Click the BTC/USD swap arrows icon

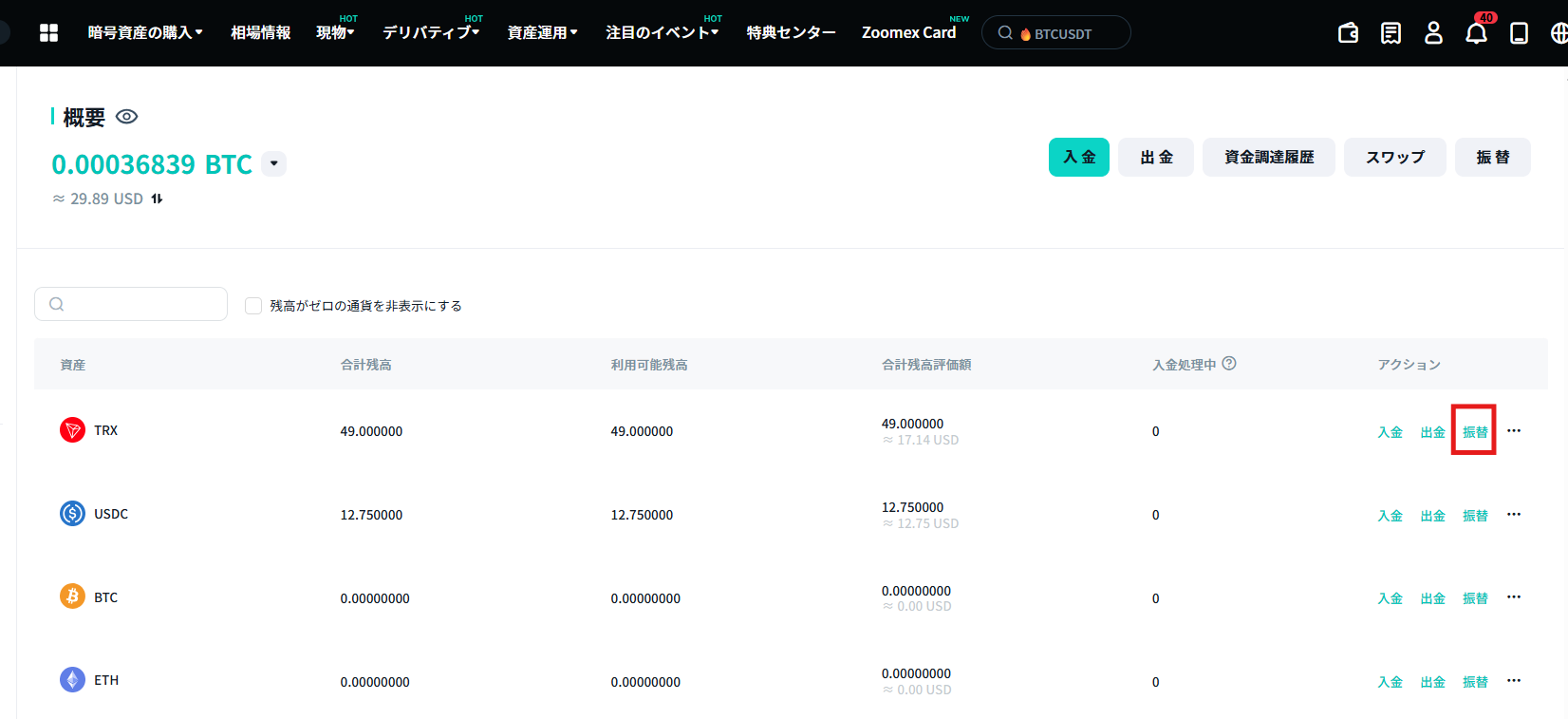point(157,199)
